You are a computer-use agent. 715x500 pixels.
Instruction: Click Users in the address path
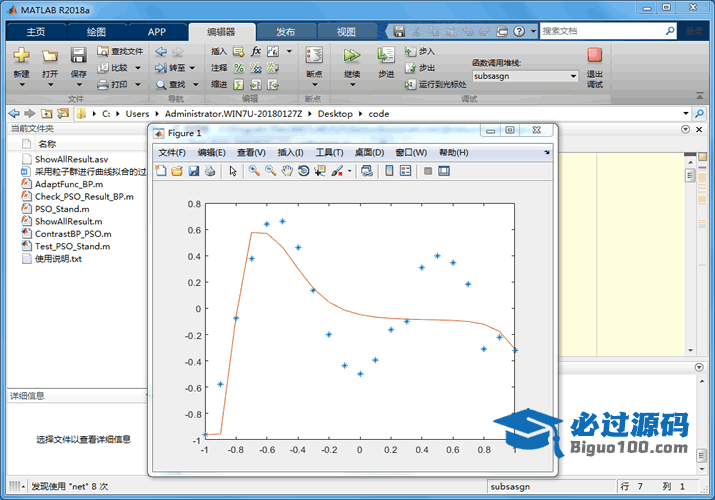pos(137,114)
